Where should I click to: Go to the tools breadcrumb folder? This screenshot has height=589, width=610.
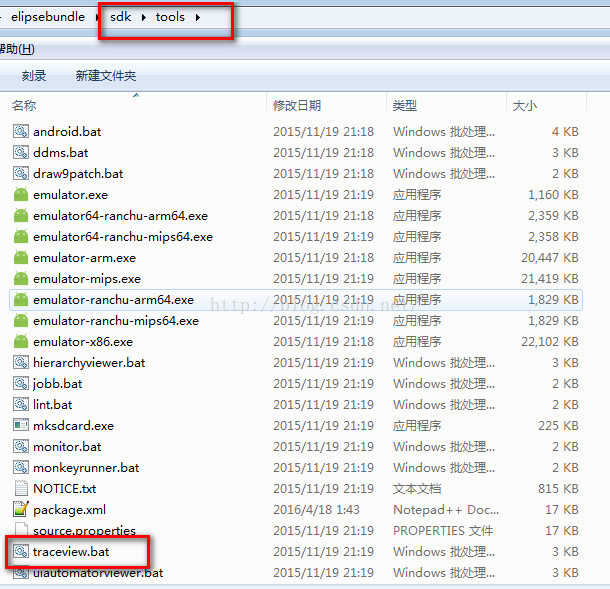pos(170,17)
